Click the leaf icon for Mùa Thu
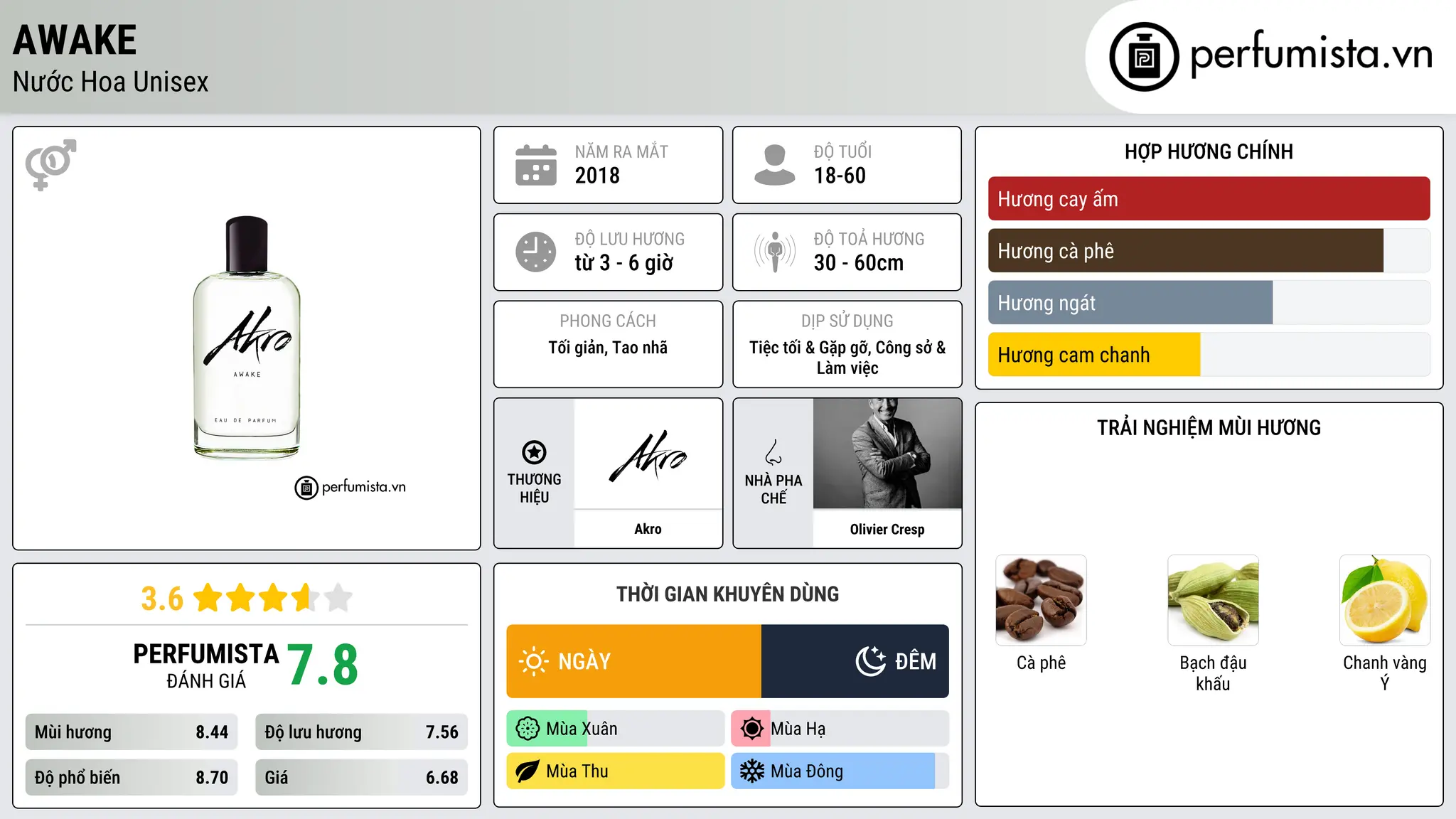 click(528, 771)
